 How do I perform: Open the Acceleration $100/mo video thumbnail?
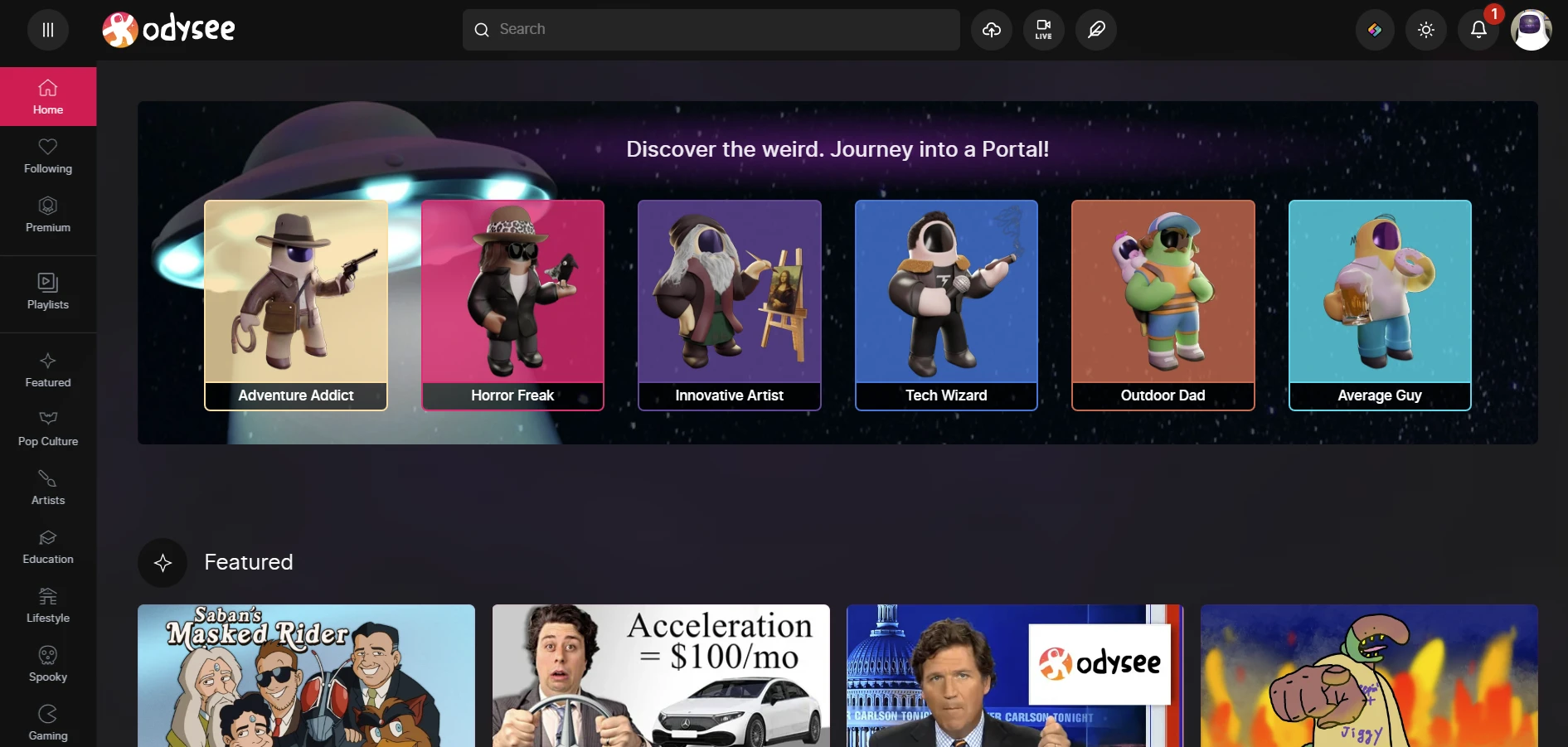point(661,675)
